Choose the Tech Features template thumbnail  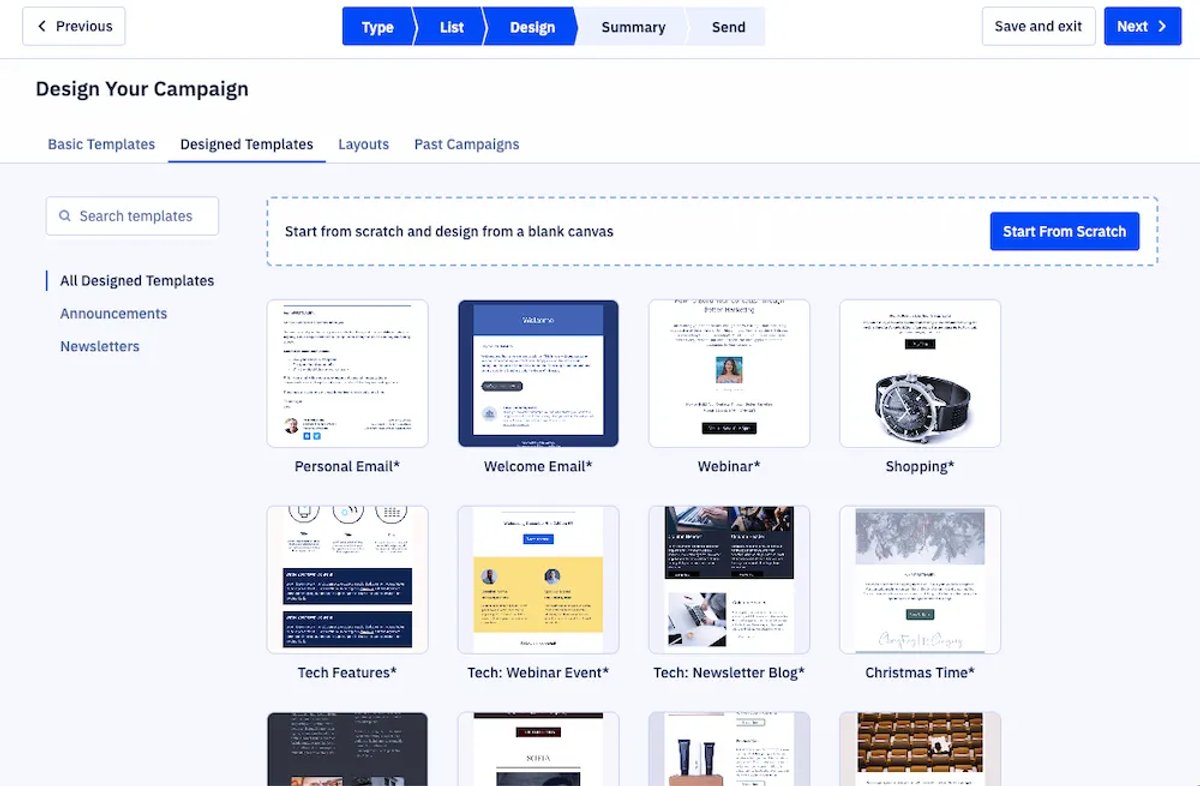click(347, 580)
